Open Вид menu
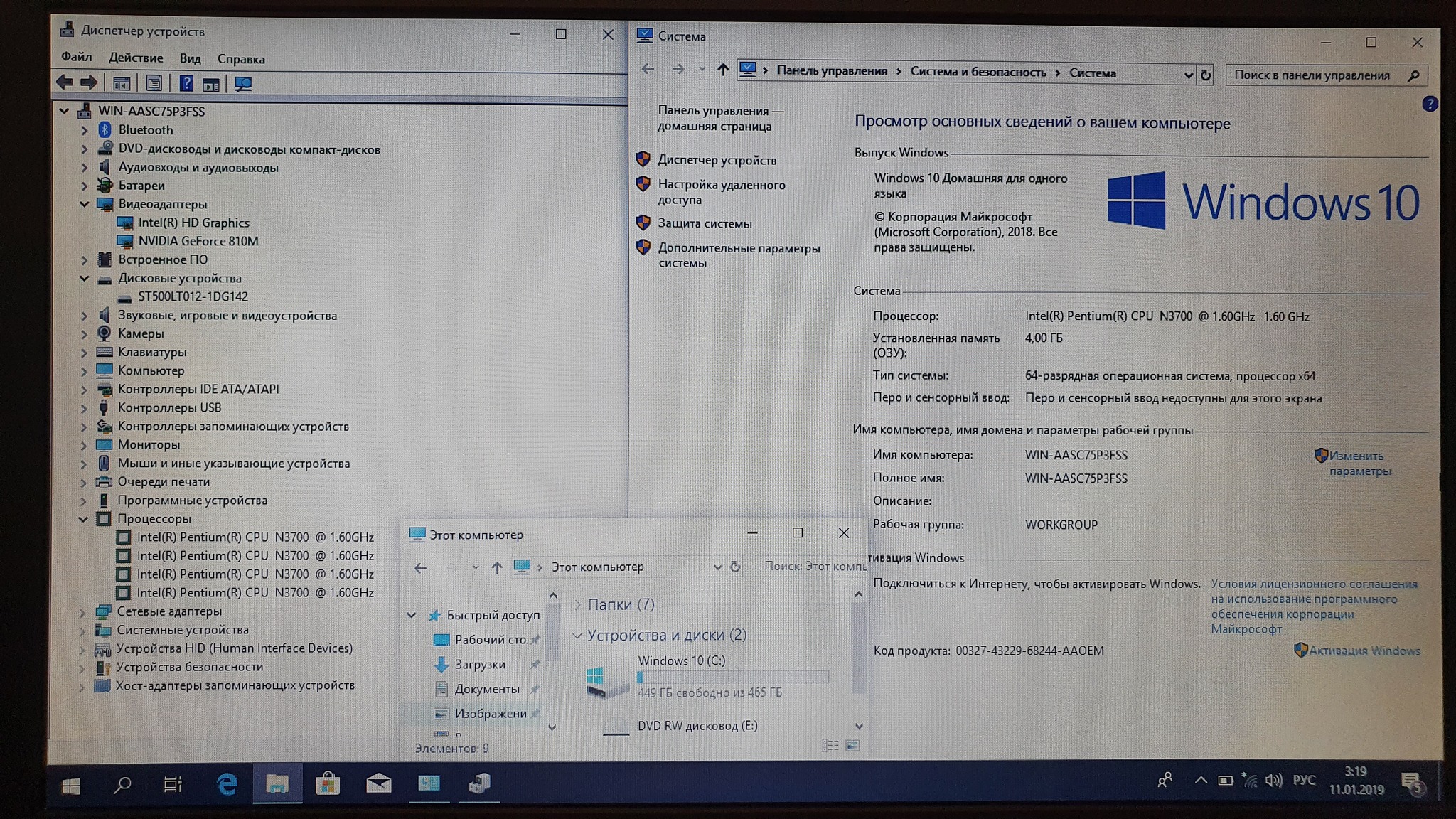Screen dimensions: 1456x819 (190, 58)
